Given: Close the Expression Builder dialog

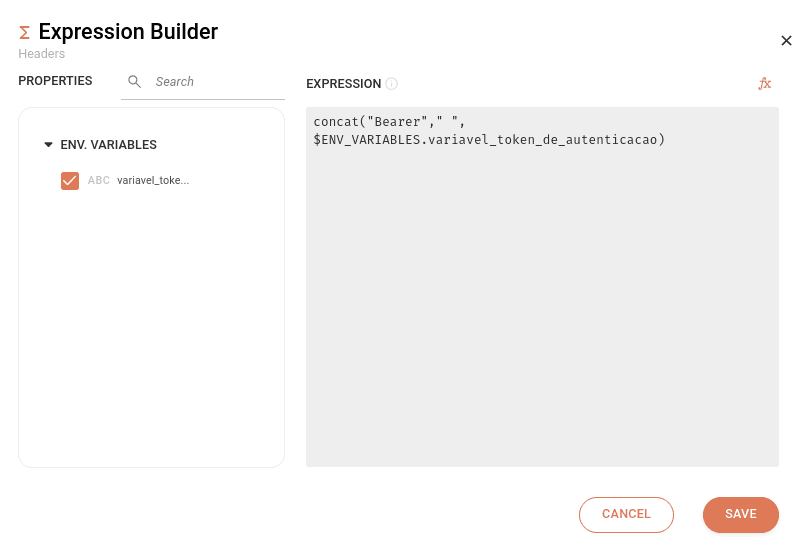Looking at the screenshot, I should pyautogui.click(x=786, y=41).
